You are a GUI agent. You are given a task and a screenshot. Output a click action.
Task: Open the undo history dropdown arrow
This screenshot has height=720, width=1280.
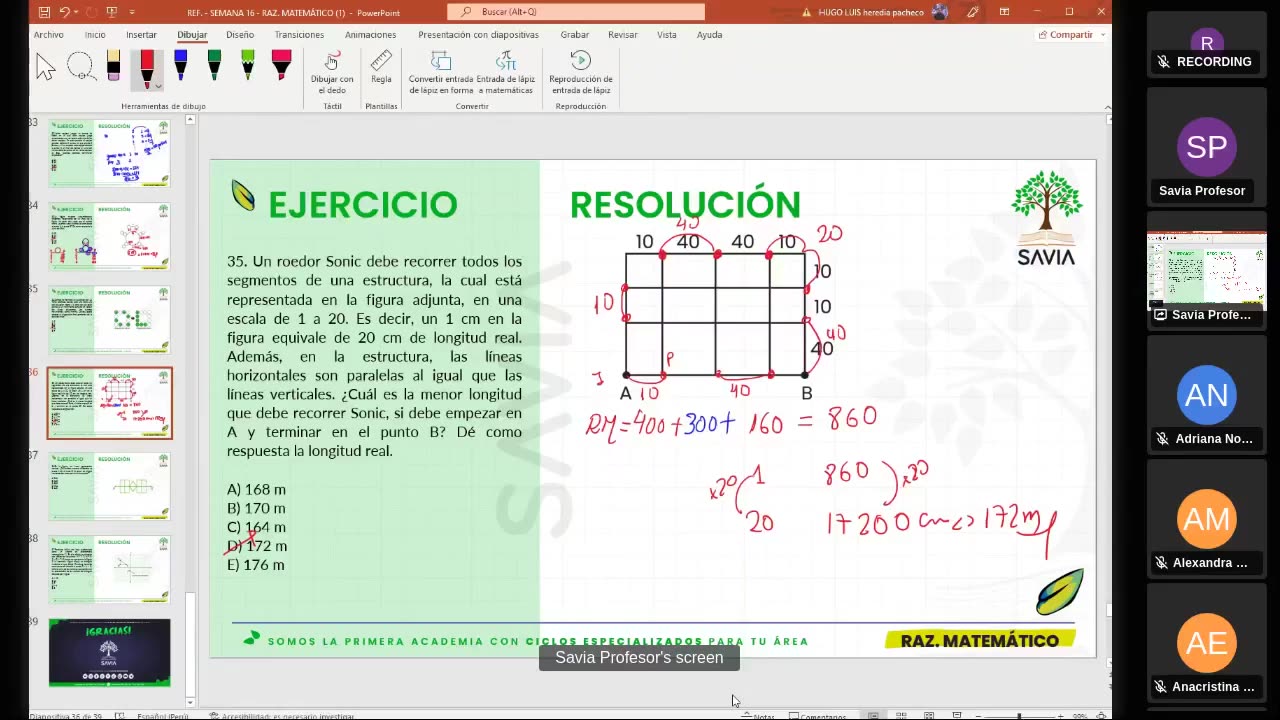[76, 12]
